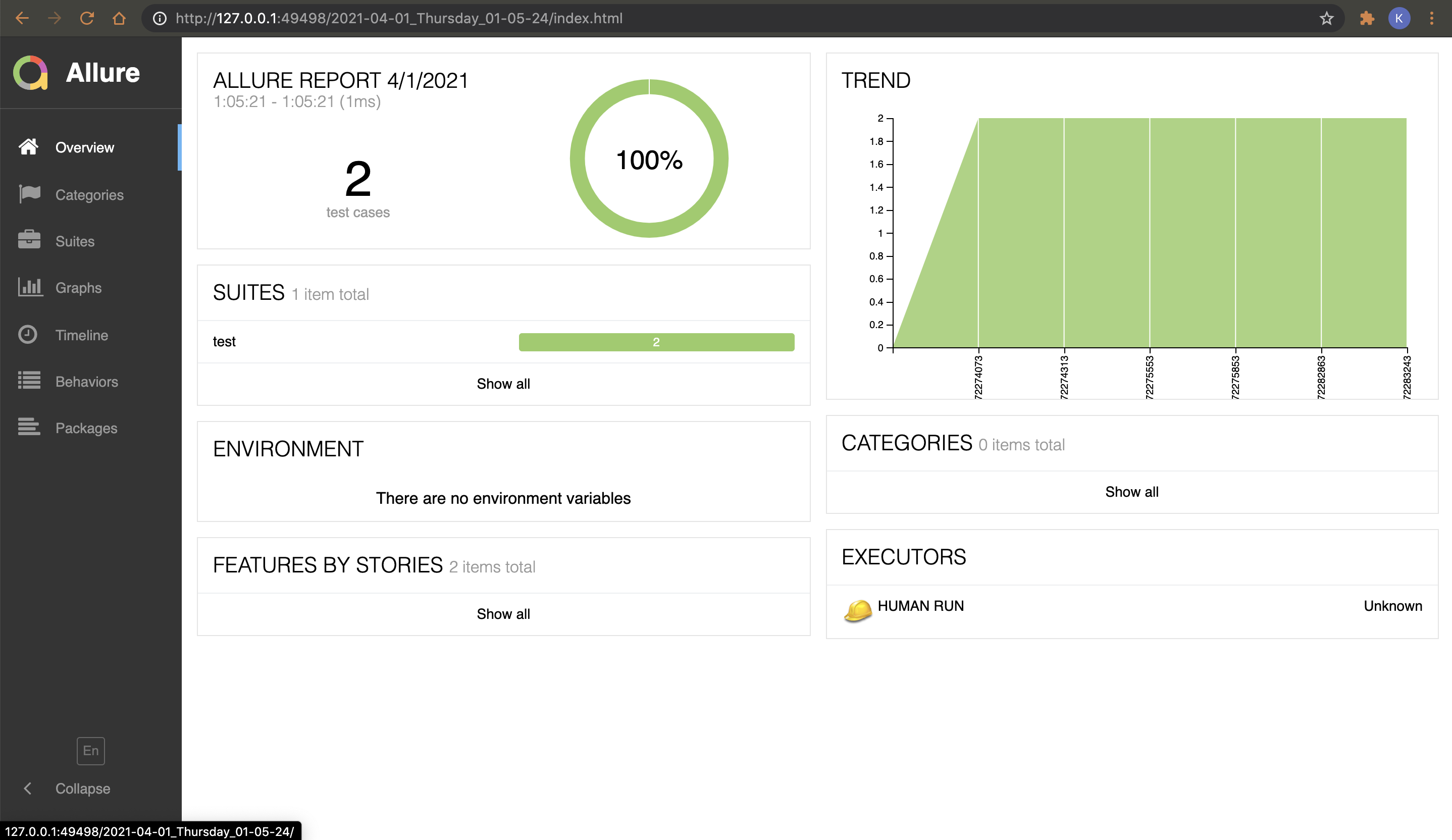1452x840 pixels.
Task: Click the green test suite progress bar
Action: pyautogui.click(x=656, y=342)
